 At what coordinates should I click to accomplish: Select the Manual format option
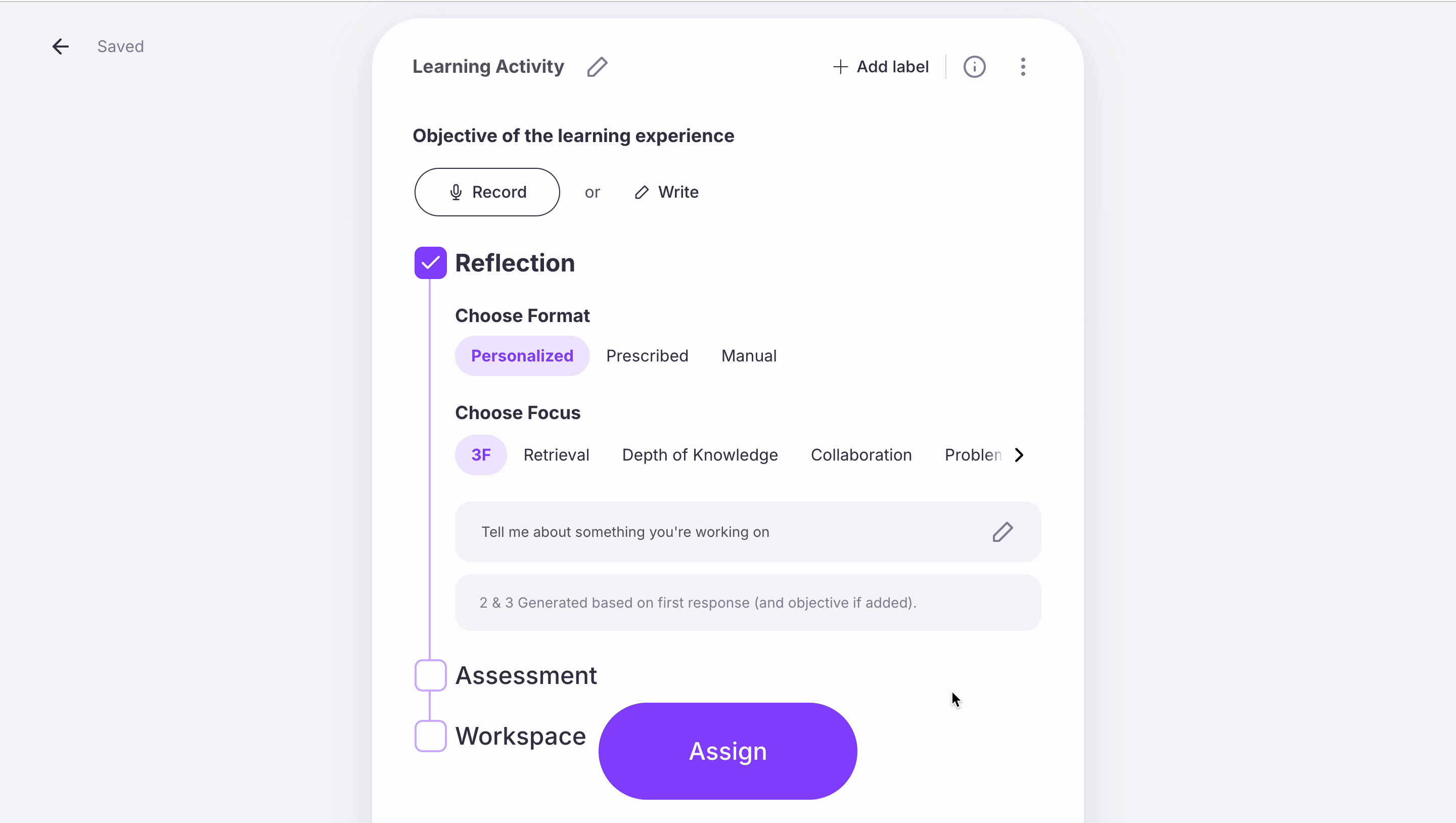click(x=749, y=356)
